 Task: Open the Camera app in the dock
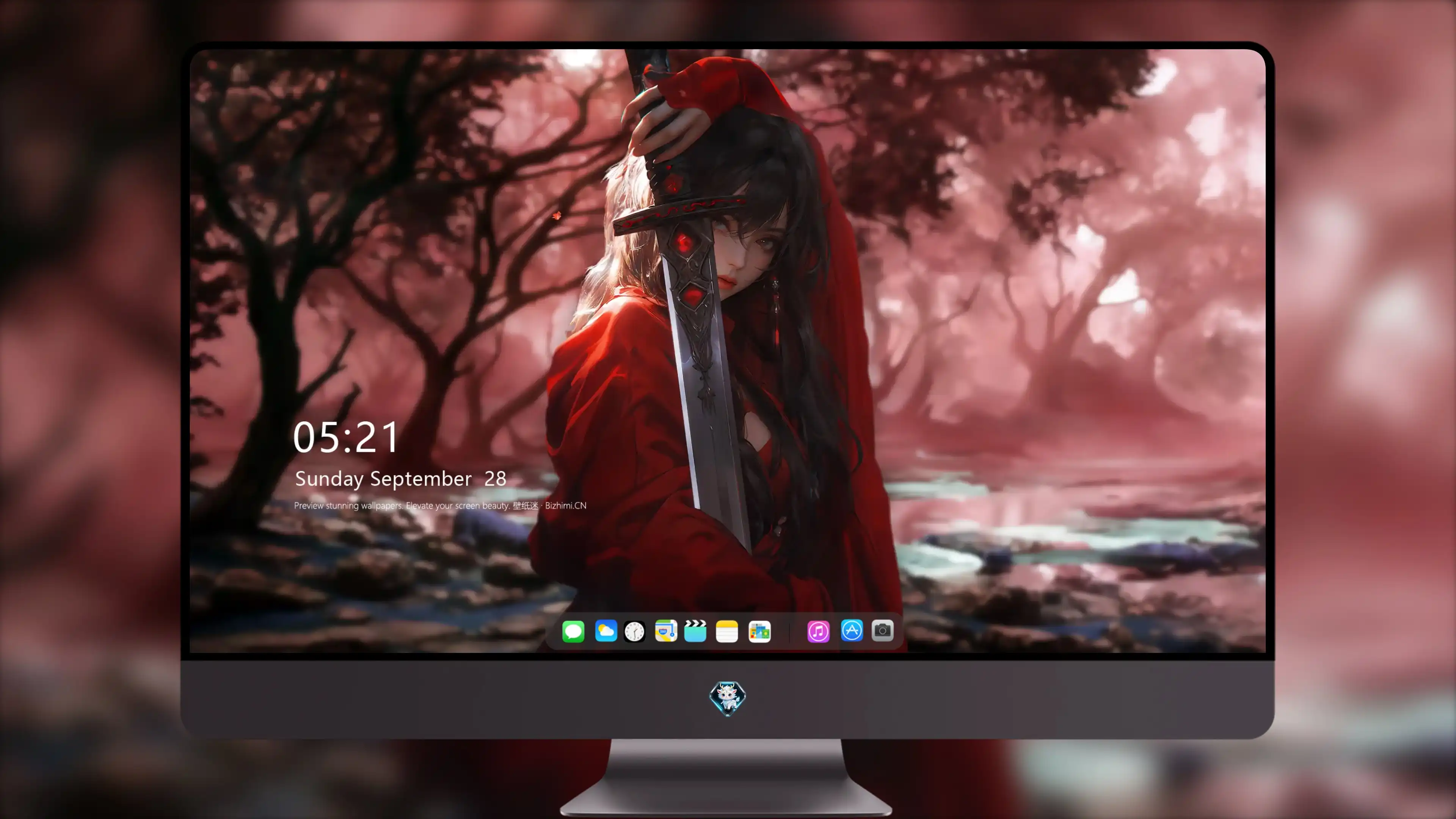tap(882, 630)
